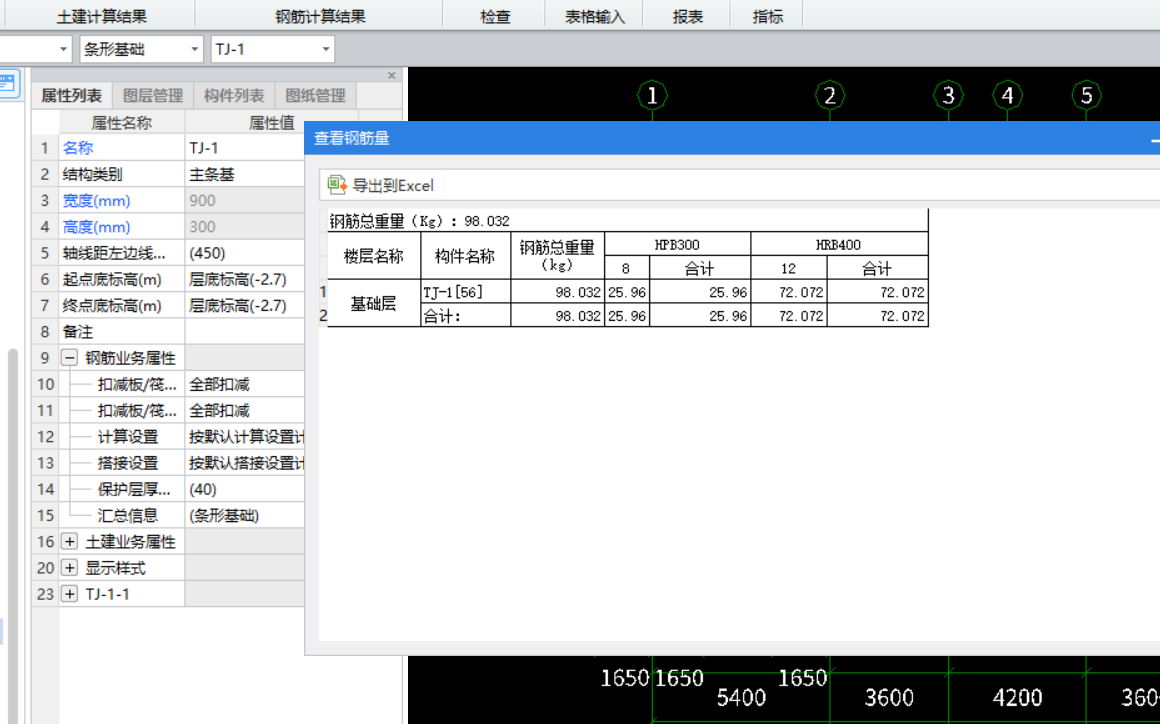Screen dimensions: 1160x724
Task: Click the 3600 dimension between axes 2 and 3
Action: pyautogui.click(x=889, y=697)
